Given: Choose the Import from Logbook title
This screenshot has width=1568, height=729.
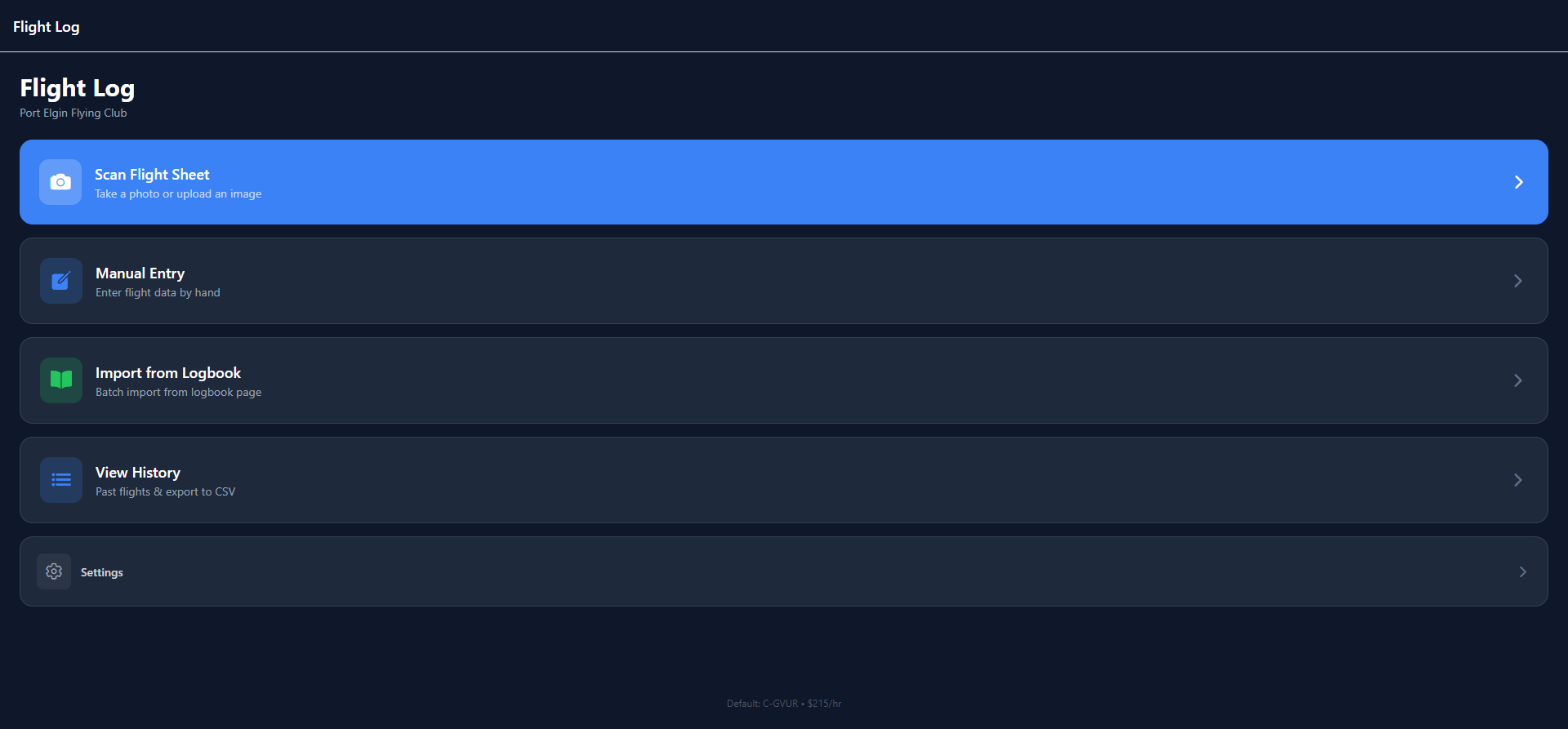Looking at the screenshot, I should (x=168, y=373).
